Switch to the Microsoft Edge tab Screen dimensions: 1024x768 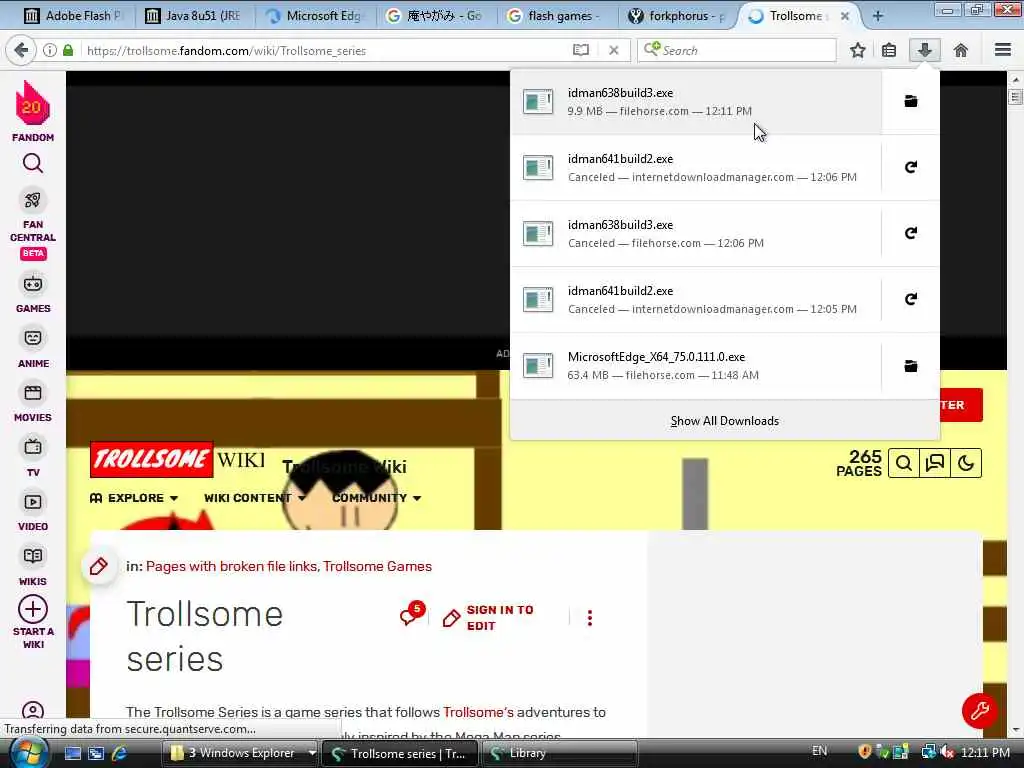point(316,16)
